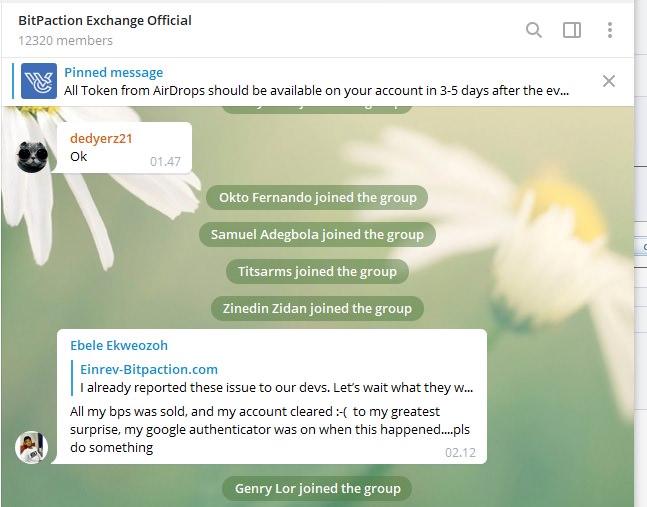Click the 02.12 message timestamp
Viewport: 647px width, 507px height.
[x=460, y=453]
